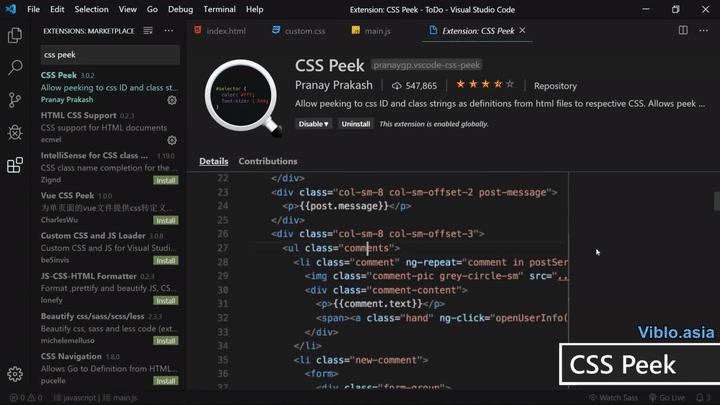Open the Edit menu
Viewport: 720px width, 405px height.
(57, 9)
